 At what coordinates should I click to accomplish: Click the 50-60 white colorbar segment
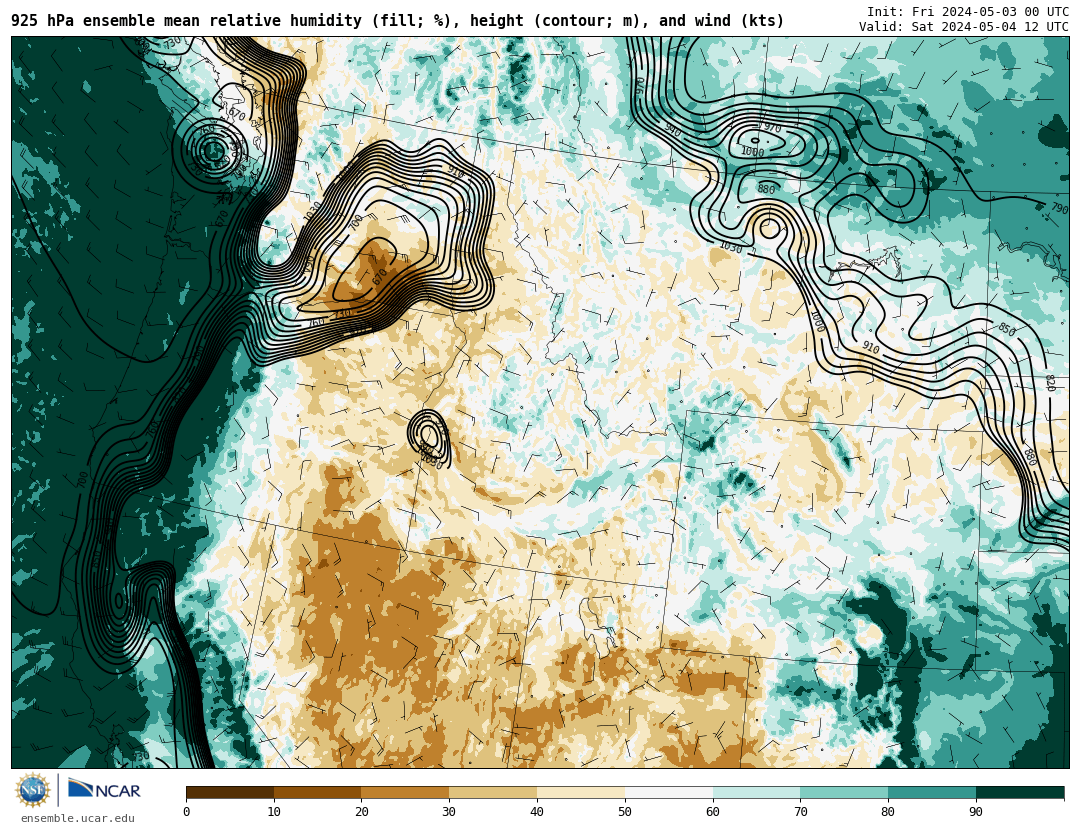[669, 792]
